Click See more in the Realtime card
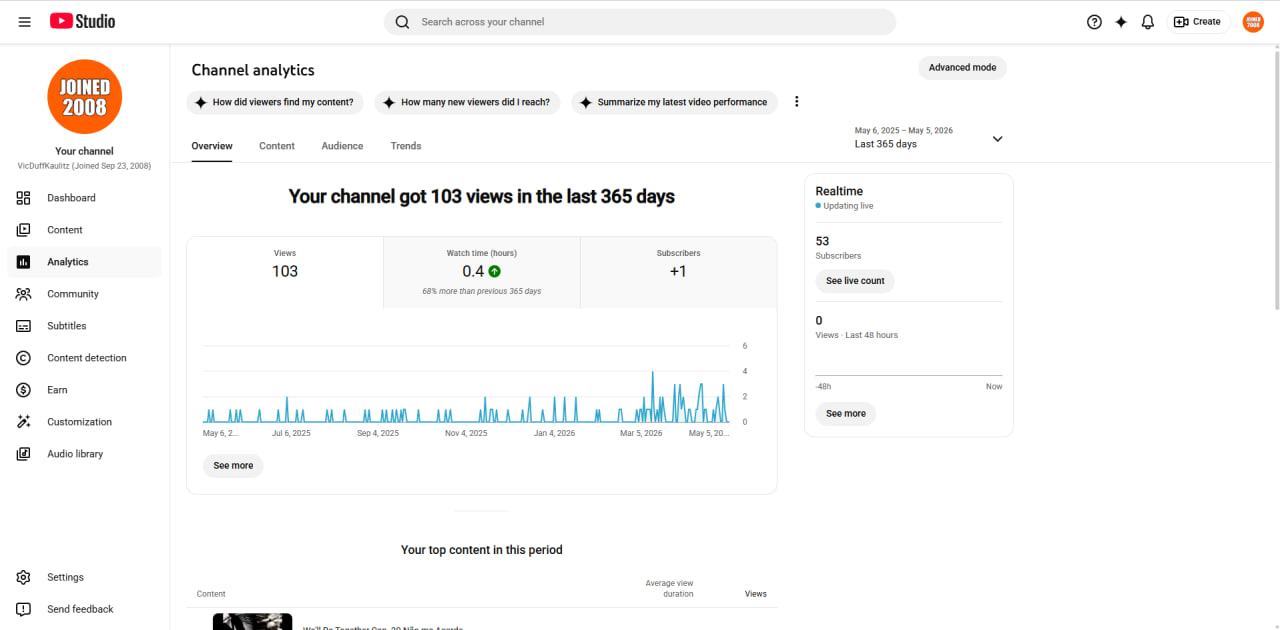The image size is (1280, 630). pyautogui.click(x=846, y=414)
